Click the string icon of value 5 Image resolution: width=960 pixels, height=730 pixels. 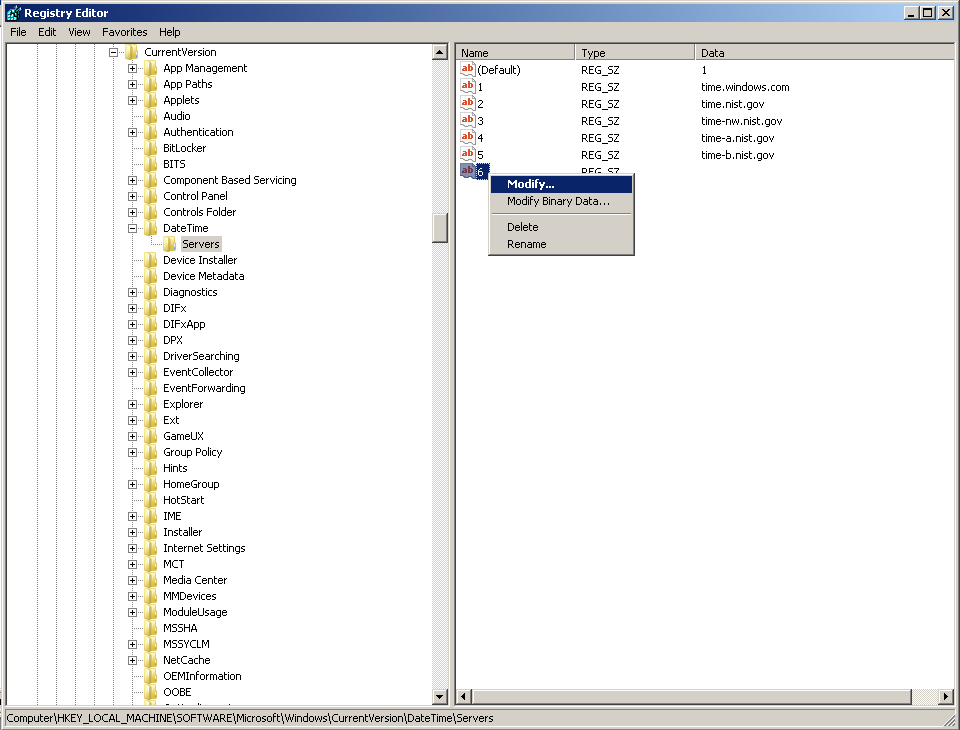pos(468,154)
